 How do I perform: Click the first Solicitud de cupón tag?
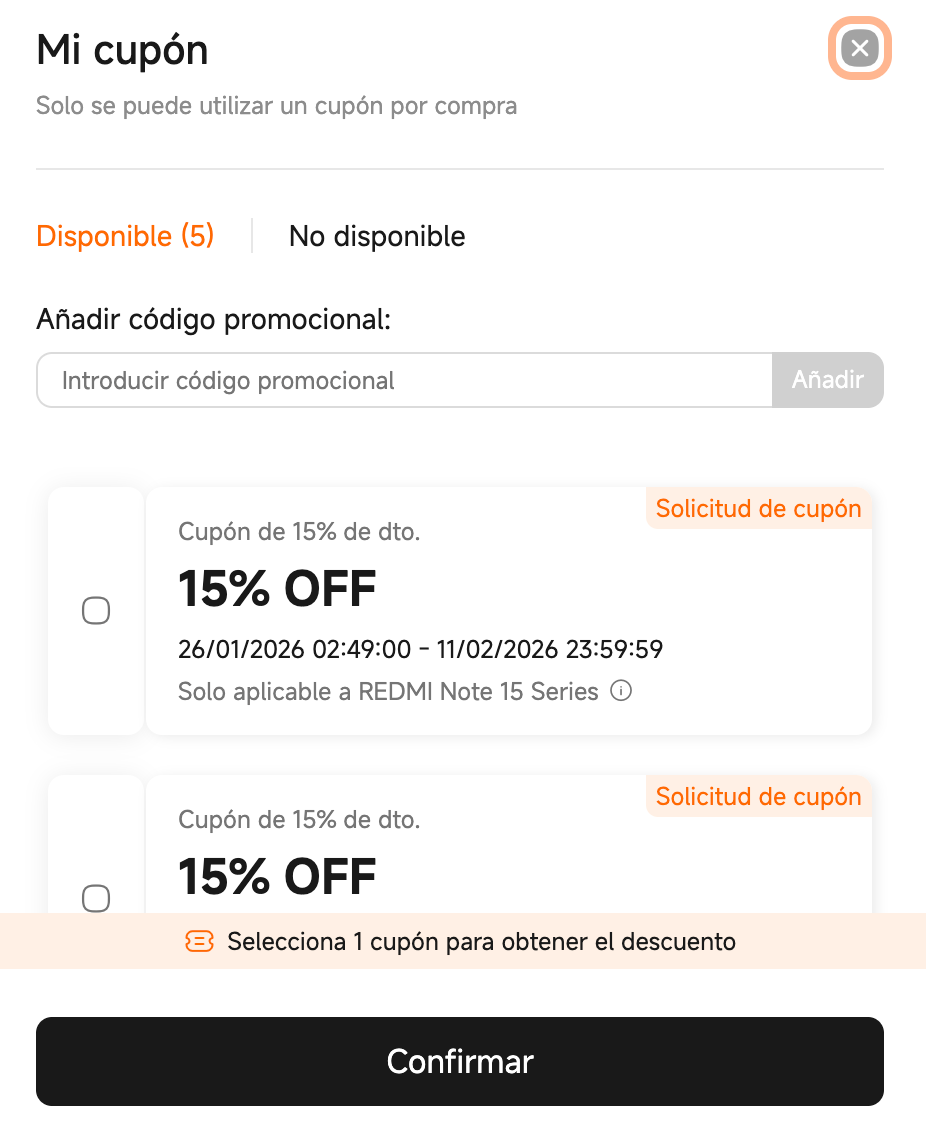pyautogui.click(x=758, y=509)
